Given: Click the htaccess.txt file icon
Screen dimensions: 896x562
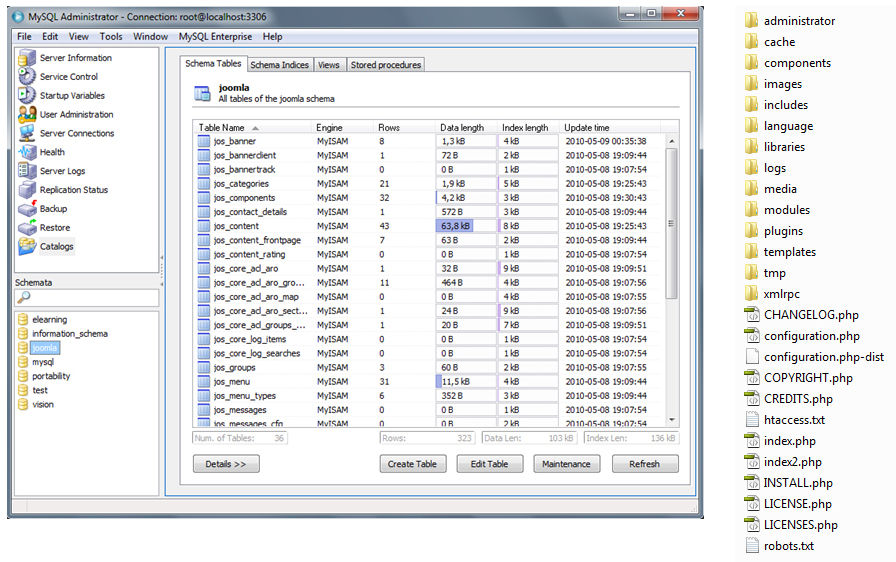Looking at the screenshot, I should (752, 420).
